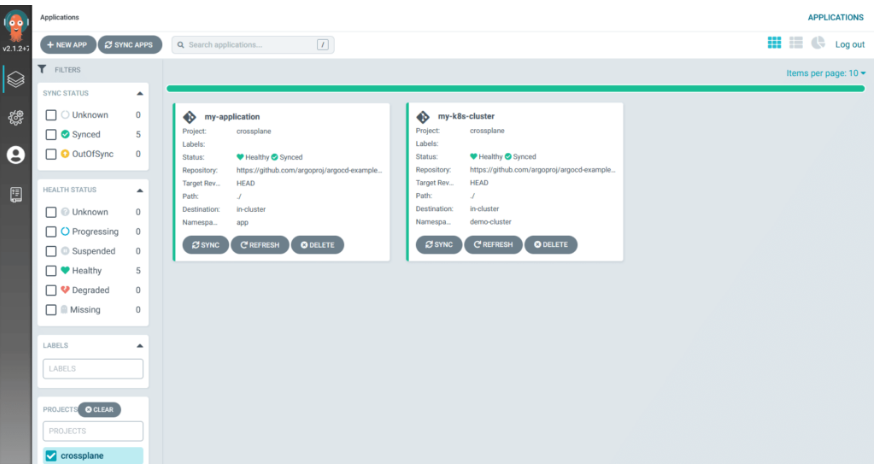Click the Applications breadcrumb title
This screenshot has width=874, height=466.
click(x=59, y=17)
